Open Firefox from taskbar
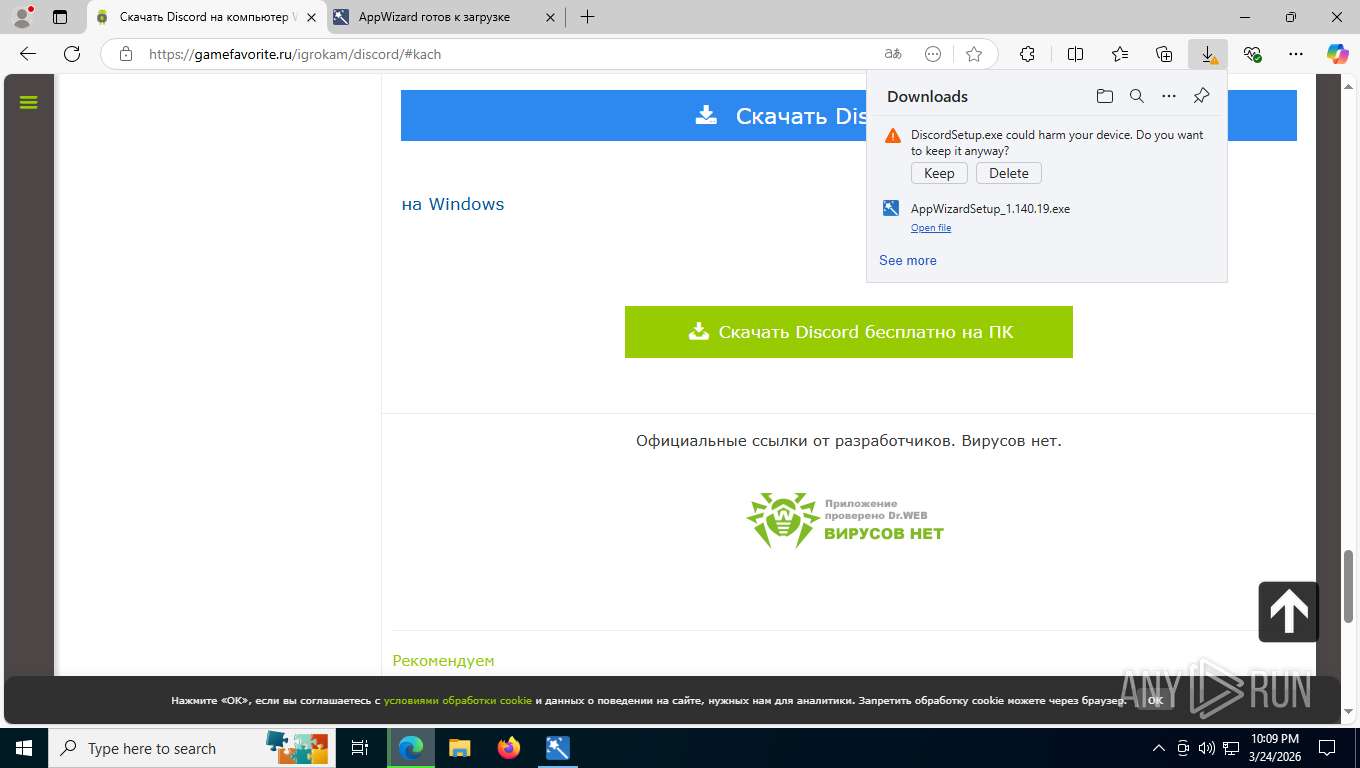This screenshot has height=768, width=1360. 509,748
